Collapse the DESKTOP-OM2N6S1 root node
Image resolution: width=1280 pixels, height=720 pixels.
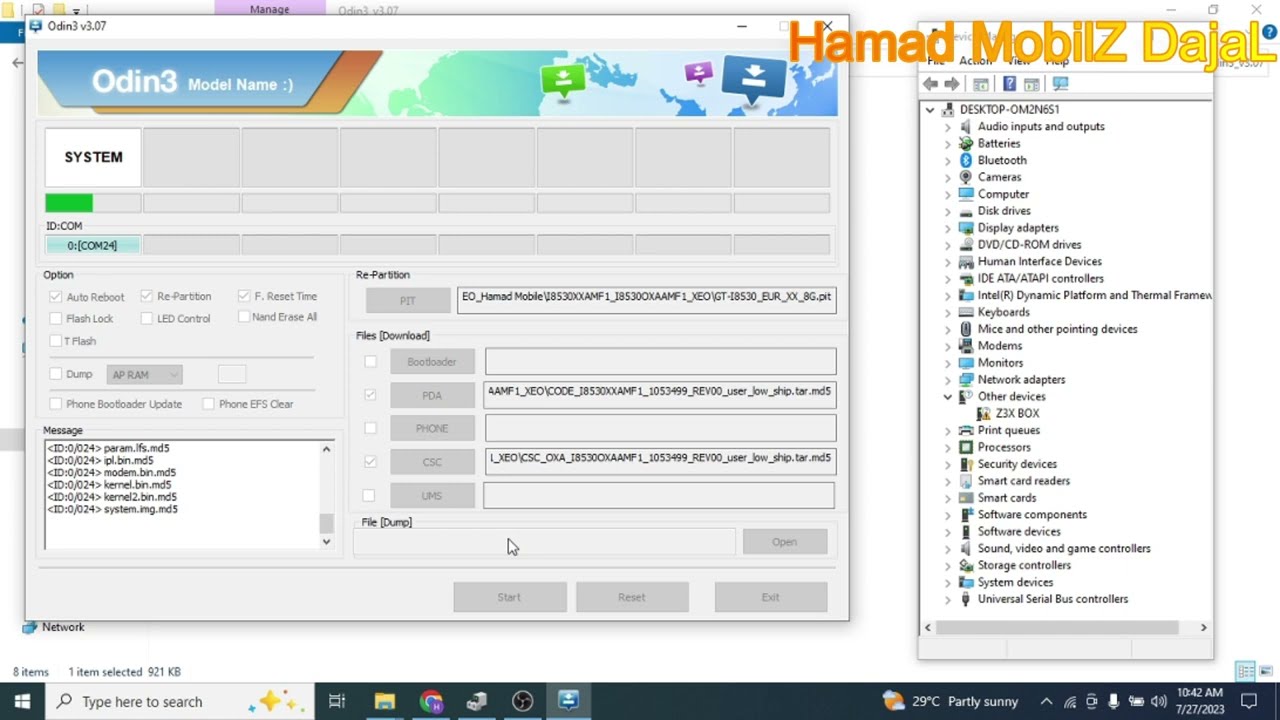[x=930, y=110]
